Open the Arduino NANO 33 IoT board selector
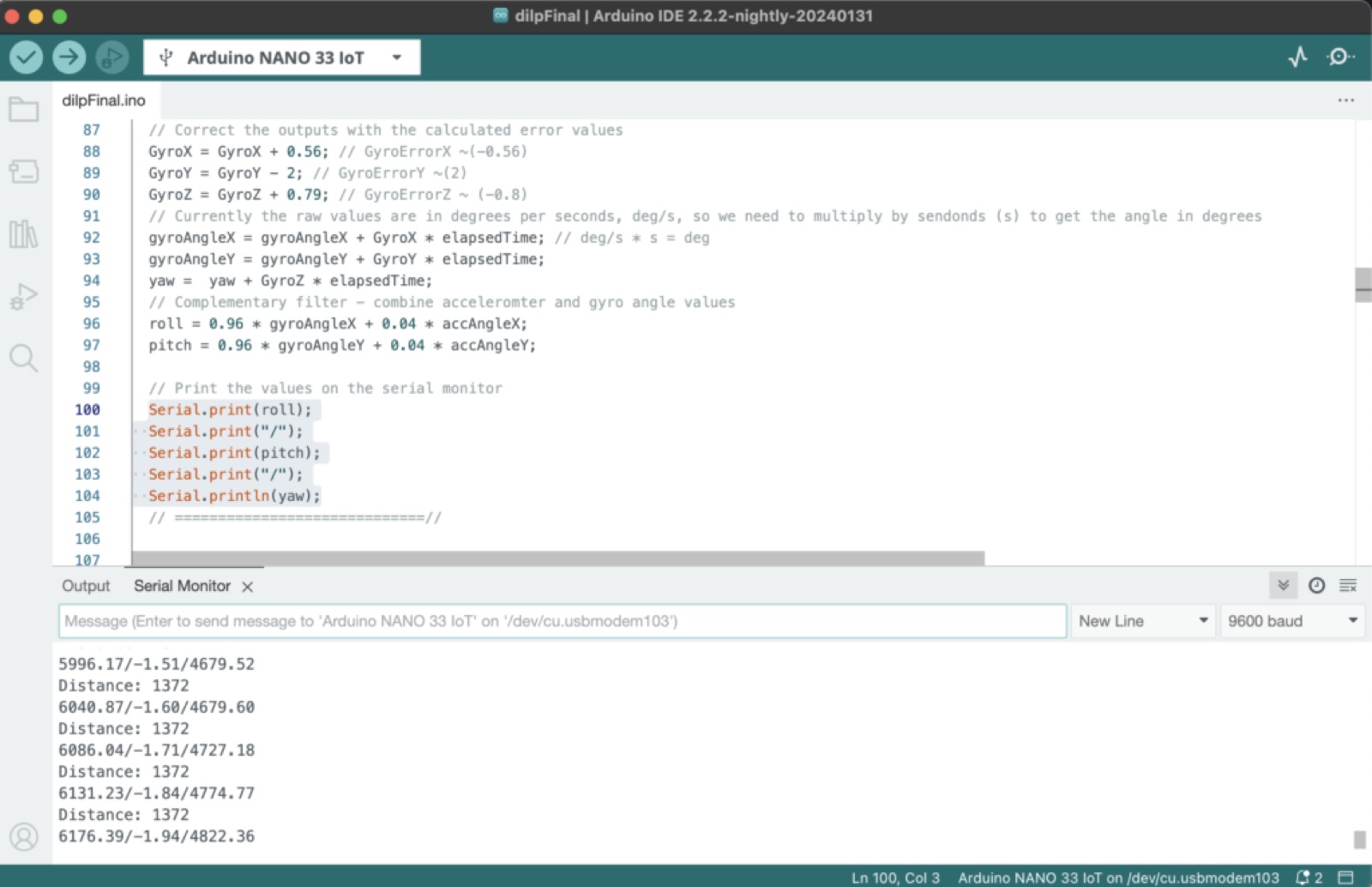The width and height of the screenshot is (1372, 887). pos(282,57)
